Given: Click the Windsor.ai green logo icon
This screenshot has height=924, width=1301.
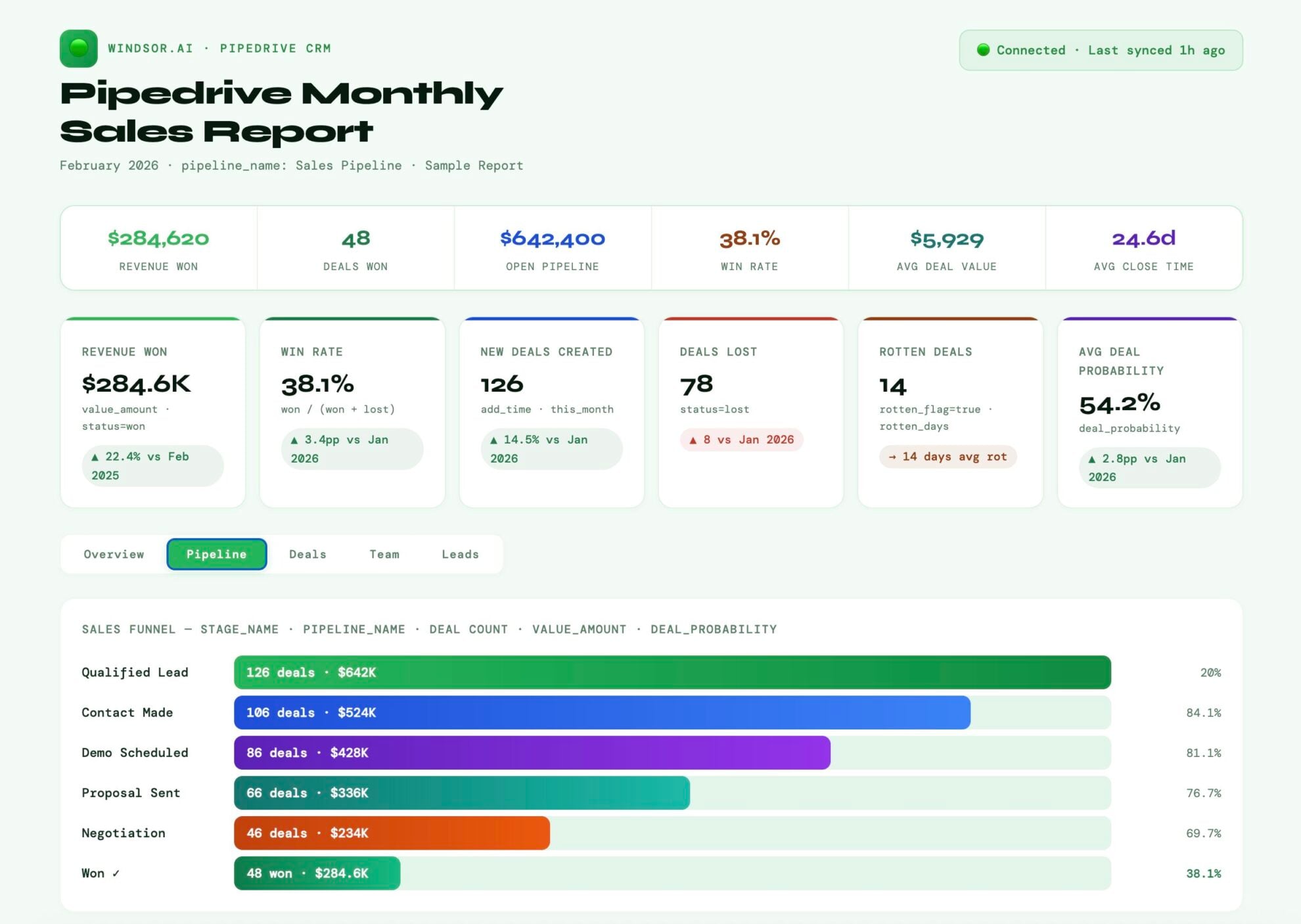Looking at the screenshot, I should (78, 48).
